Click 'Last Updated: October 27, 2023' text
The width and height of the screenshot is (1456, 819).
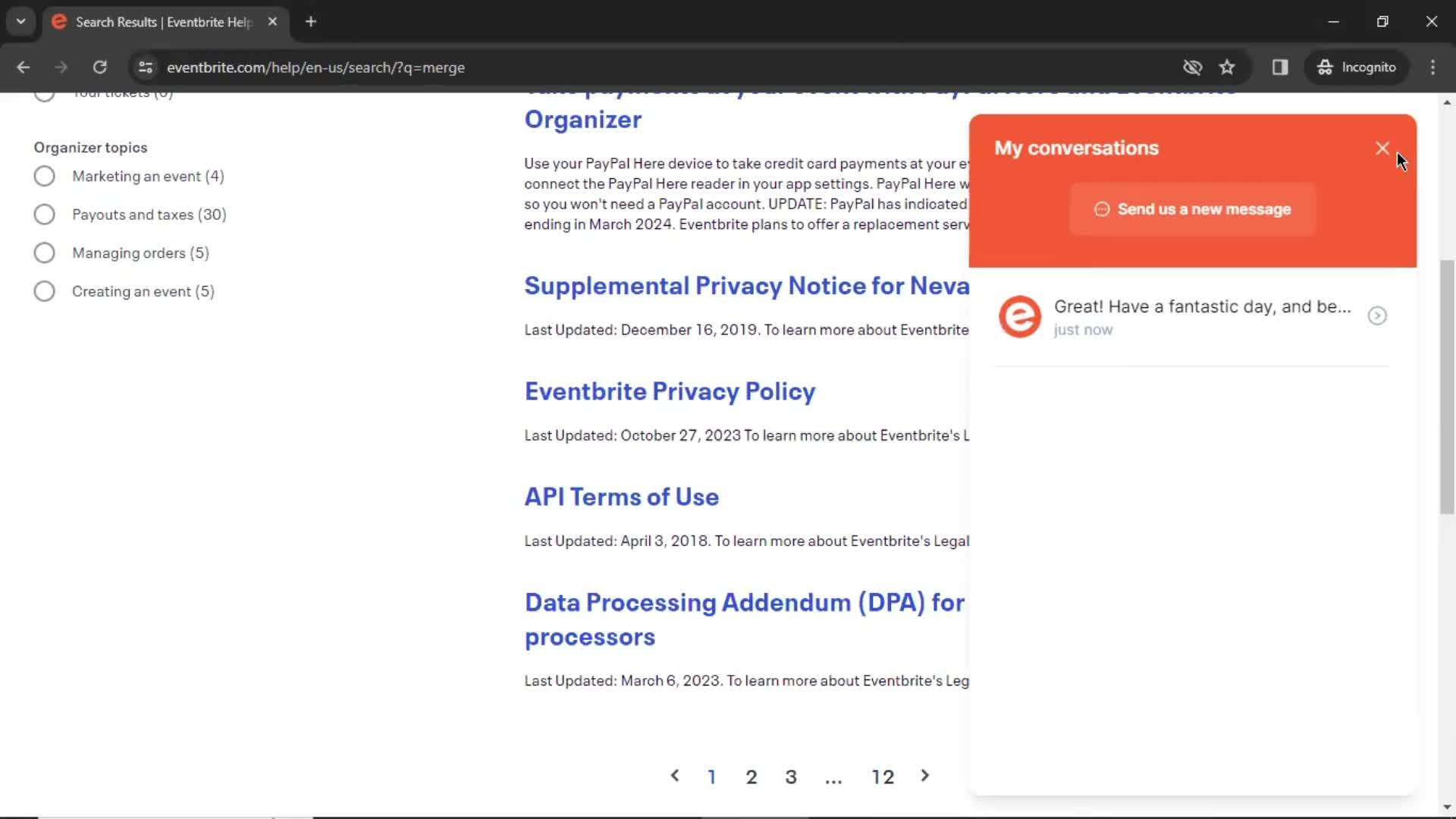tap(632, 436)
